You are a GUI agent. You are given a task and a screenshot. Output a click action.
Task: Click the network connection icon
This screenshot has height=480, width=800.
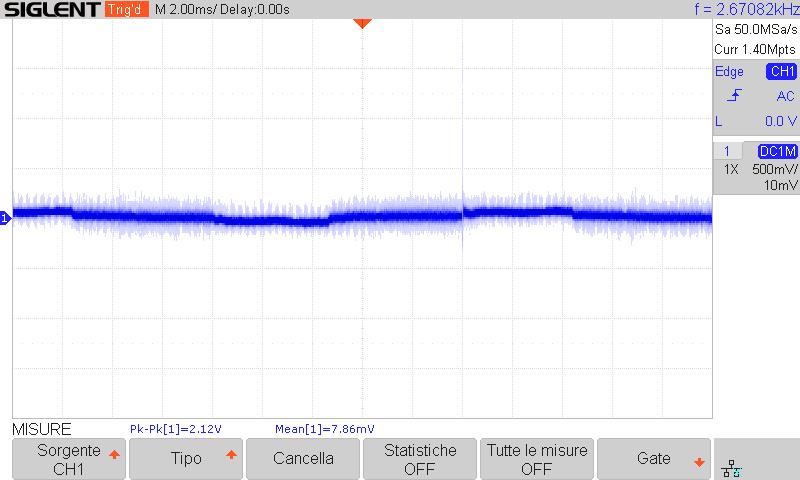pos(732,468)
